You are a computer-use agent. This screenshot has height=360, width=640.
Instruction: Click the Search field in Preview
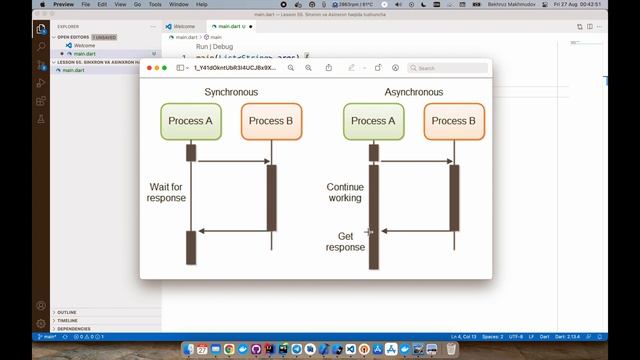click(448, 68)
